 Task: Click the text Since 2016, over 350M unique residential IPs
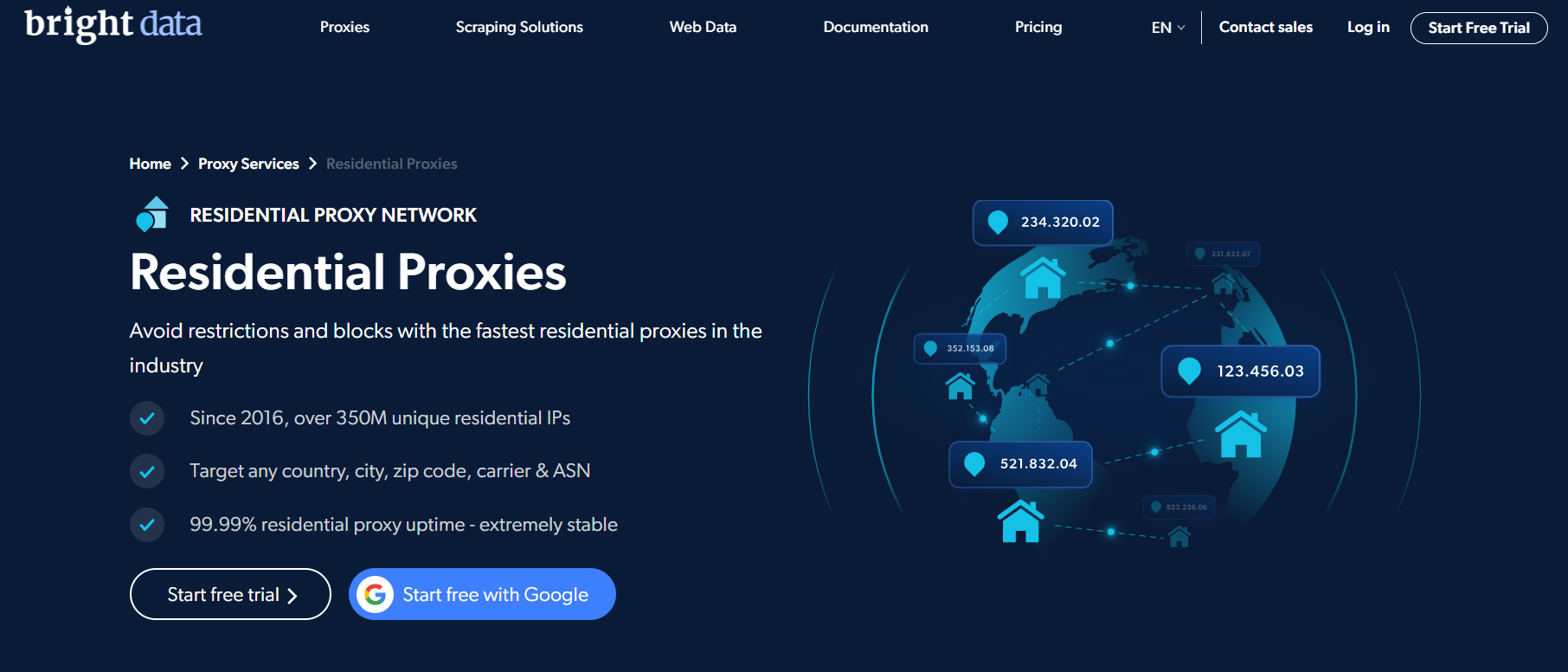pos(380,418)
